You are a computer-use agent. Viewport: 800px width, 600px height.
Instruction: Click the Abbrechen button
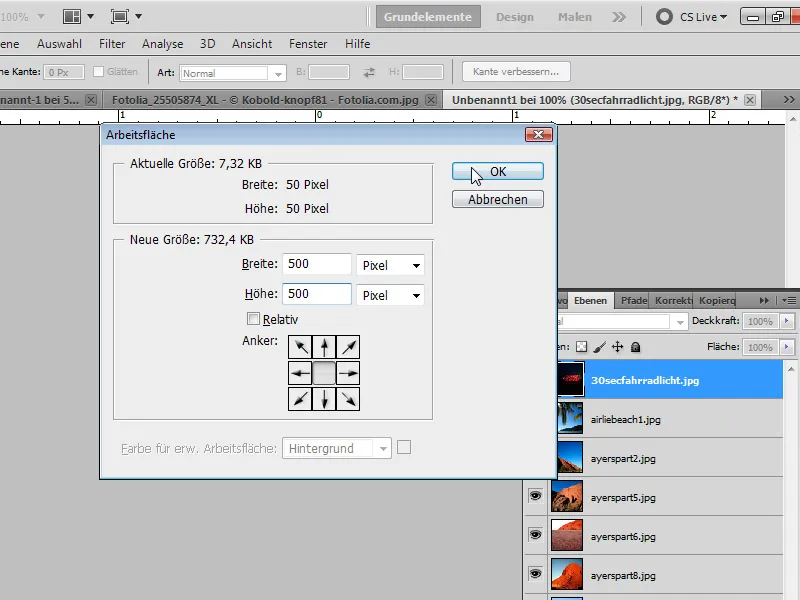point(497,199)
